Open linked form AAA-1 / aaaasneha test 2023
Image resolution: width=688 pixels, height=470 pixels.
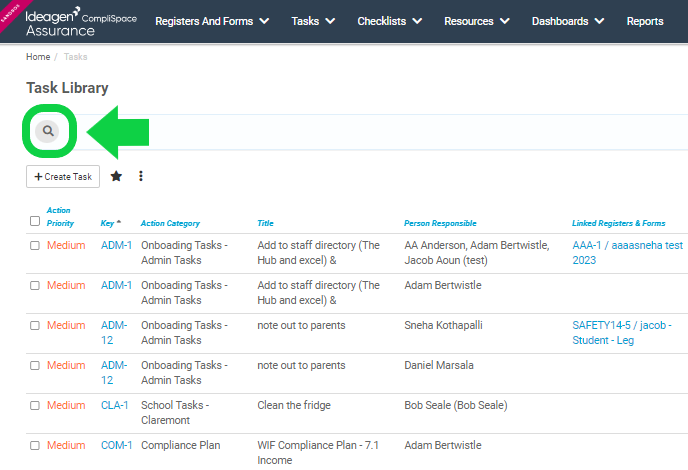click(x=627, y=253)
